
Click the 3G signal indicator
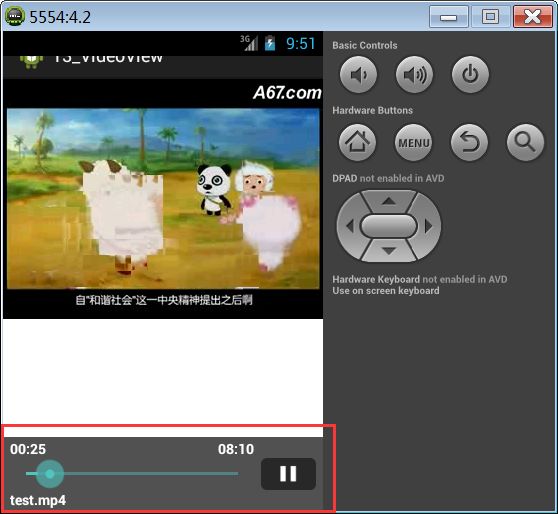click(249, 43)
